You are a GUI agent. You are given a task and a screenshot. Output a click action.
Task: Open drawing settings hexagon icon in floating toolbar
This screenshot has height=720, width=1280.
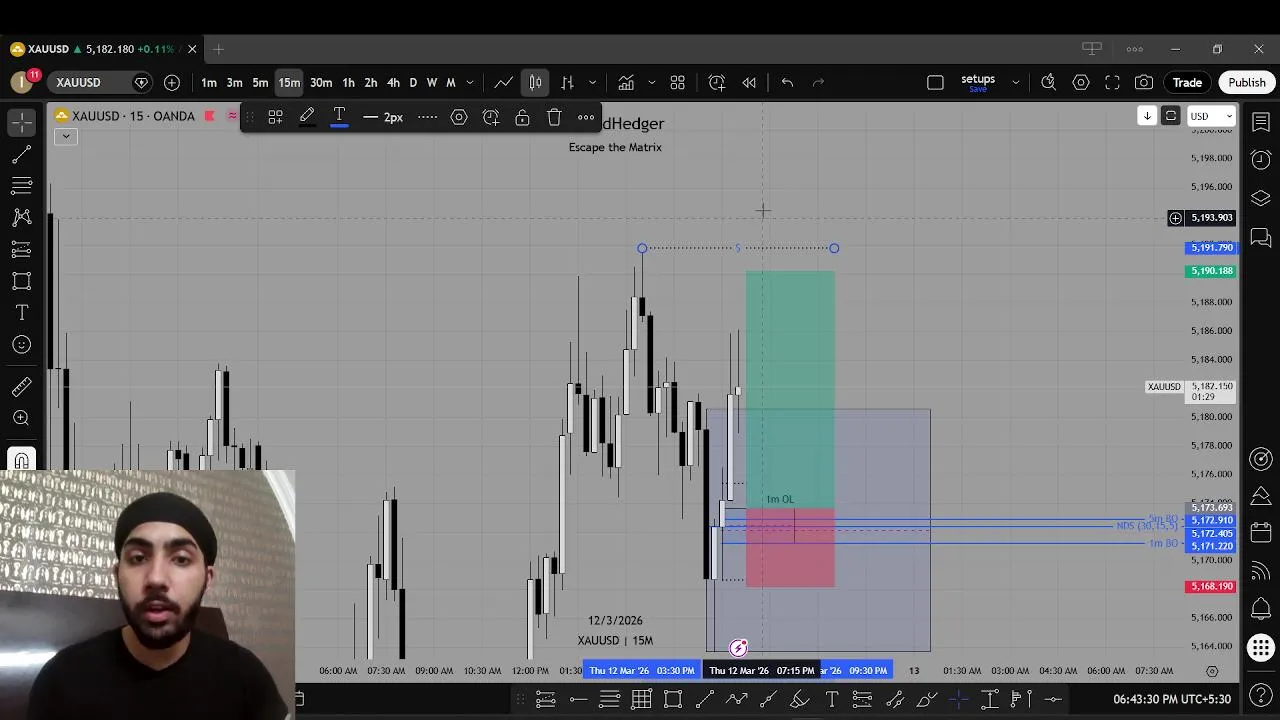pyautogui.click(x=459, y=117)
